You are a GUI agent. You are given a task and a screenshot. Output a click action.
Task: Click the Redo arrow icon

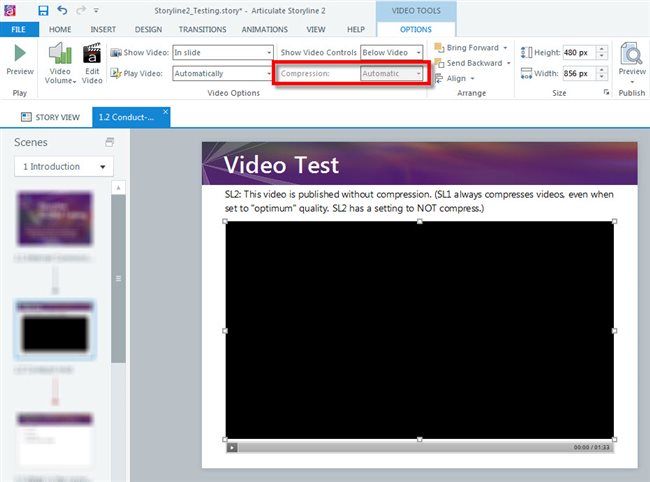coord(81,9)
